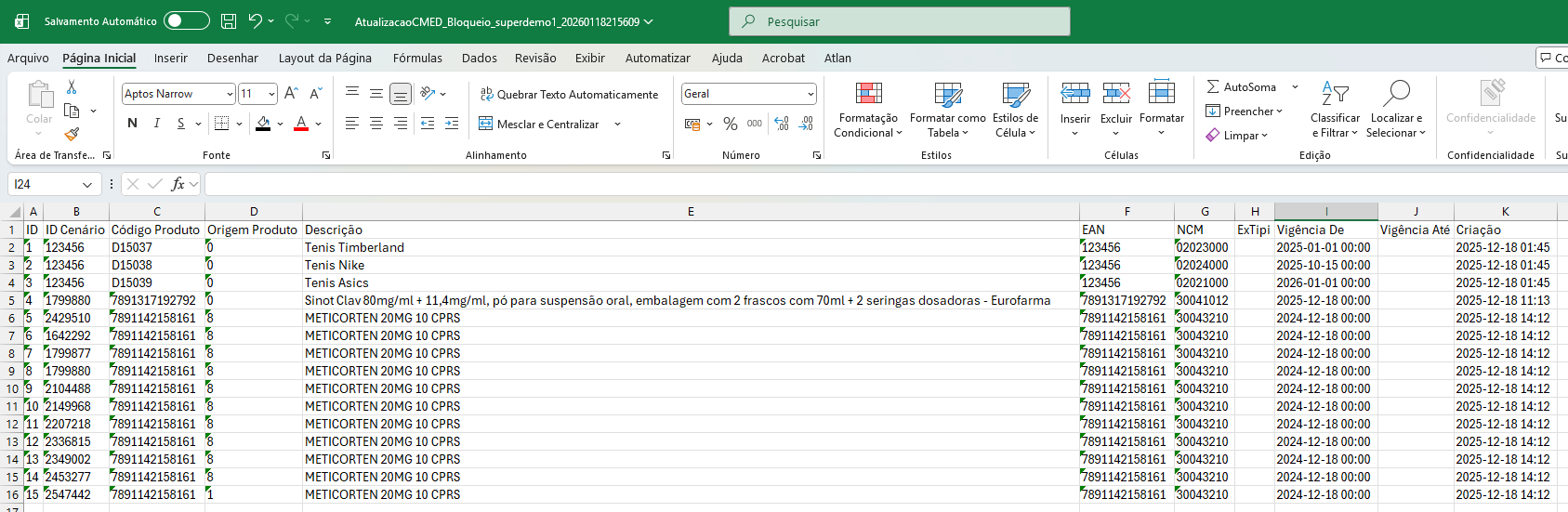Switch to the Exibir tab
The image size is (1568, 512).
[x=590, y=58]
